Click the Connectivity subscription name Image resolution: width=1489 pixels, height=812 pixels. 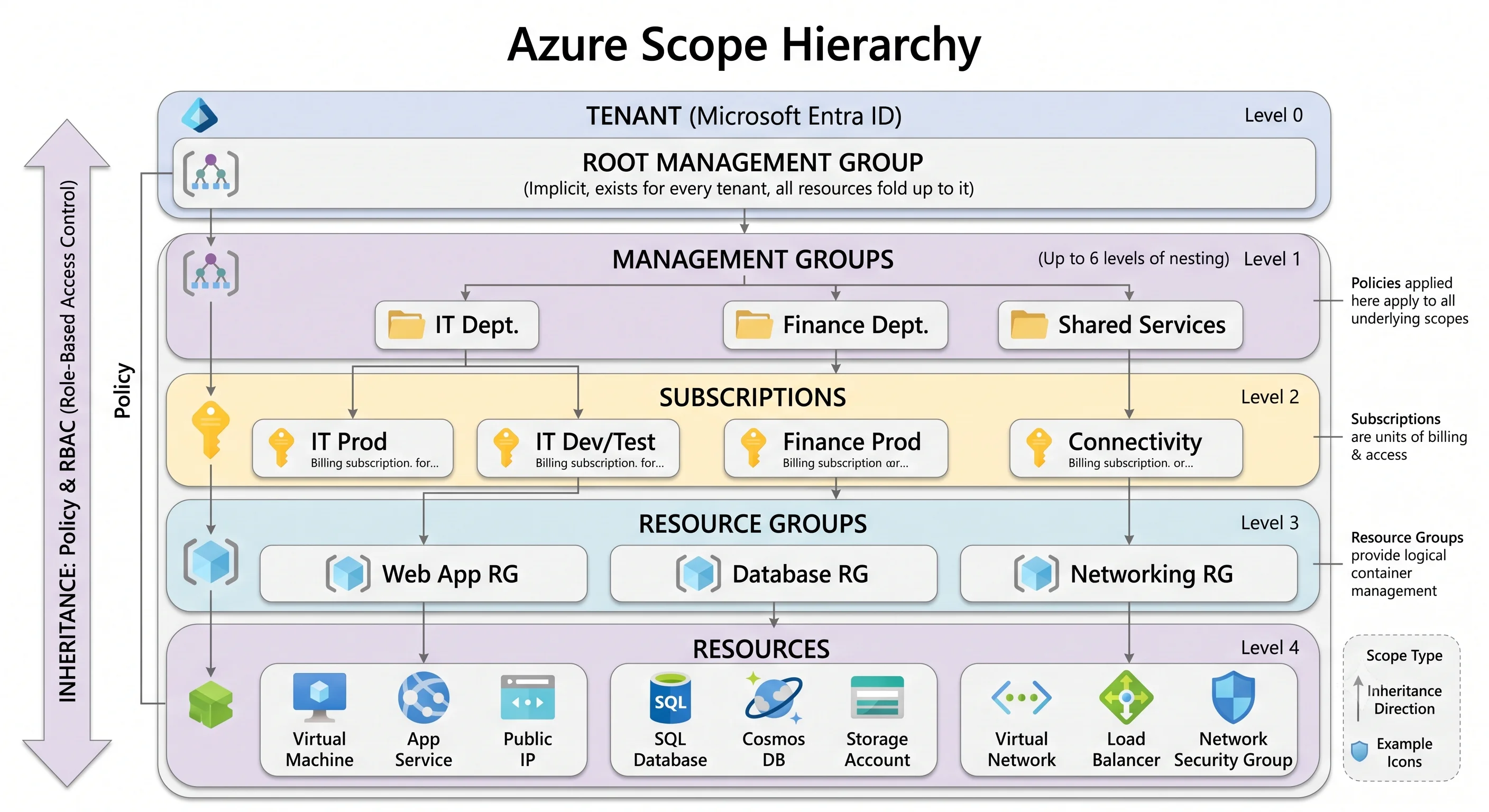[1135, 442]
